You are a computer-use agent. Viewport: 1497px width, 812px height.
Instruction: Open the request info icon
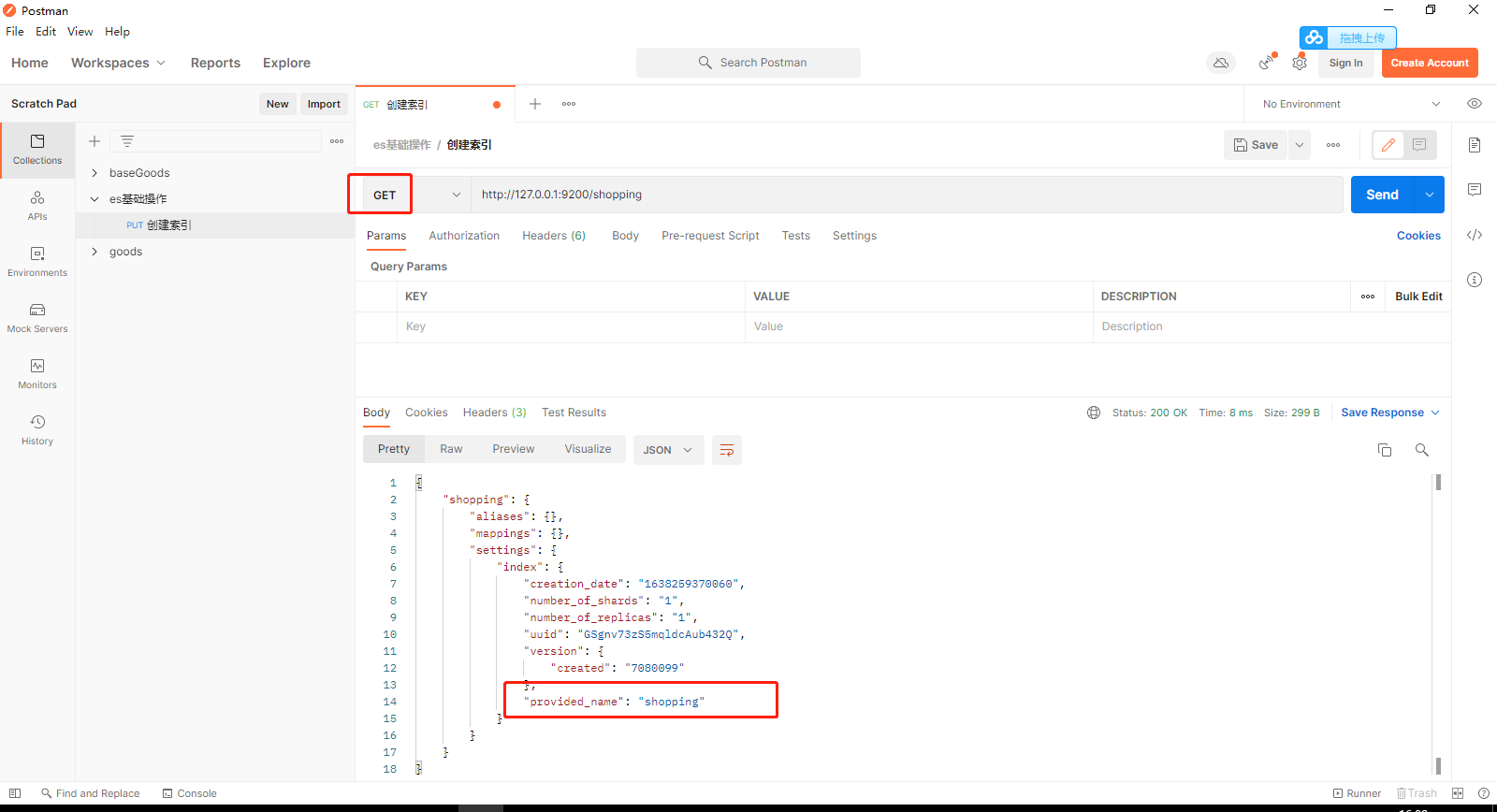click(1475, 280)
